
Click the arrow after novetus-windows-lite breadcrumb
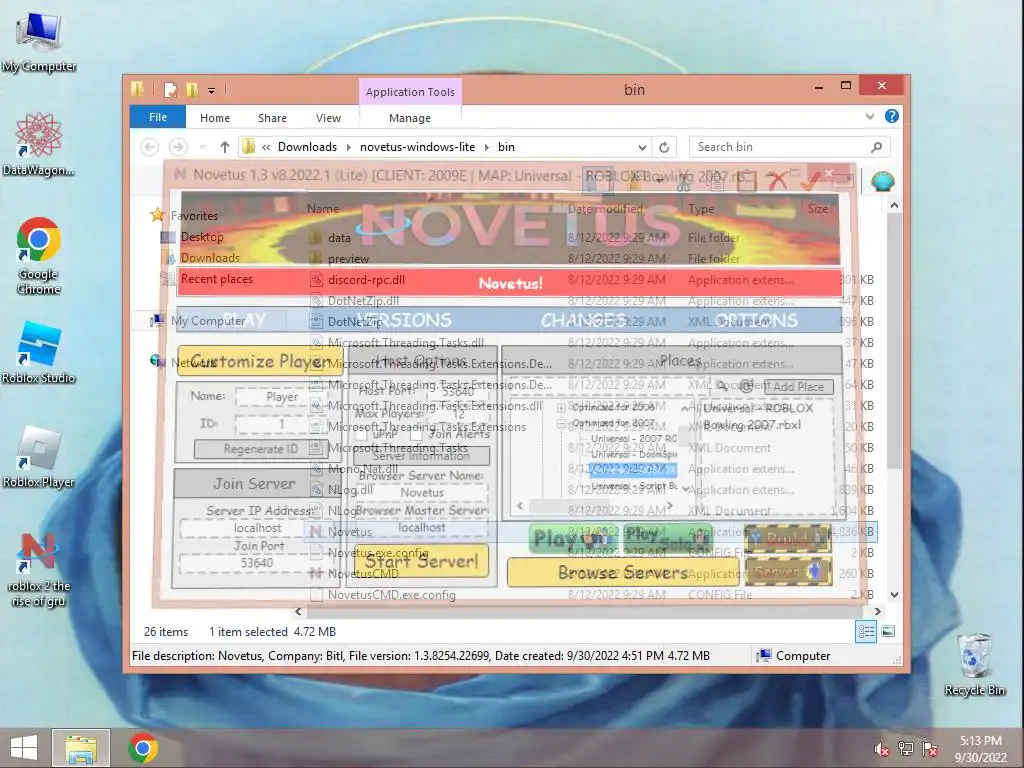[487, 147]
